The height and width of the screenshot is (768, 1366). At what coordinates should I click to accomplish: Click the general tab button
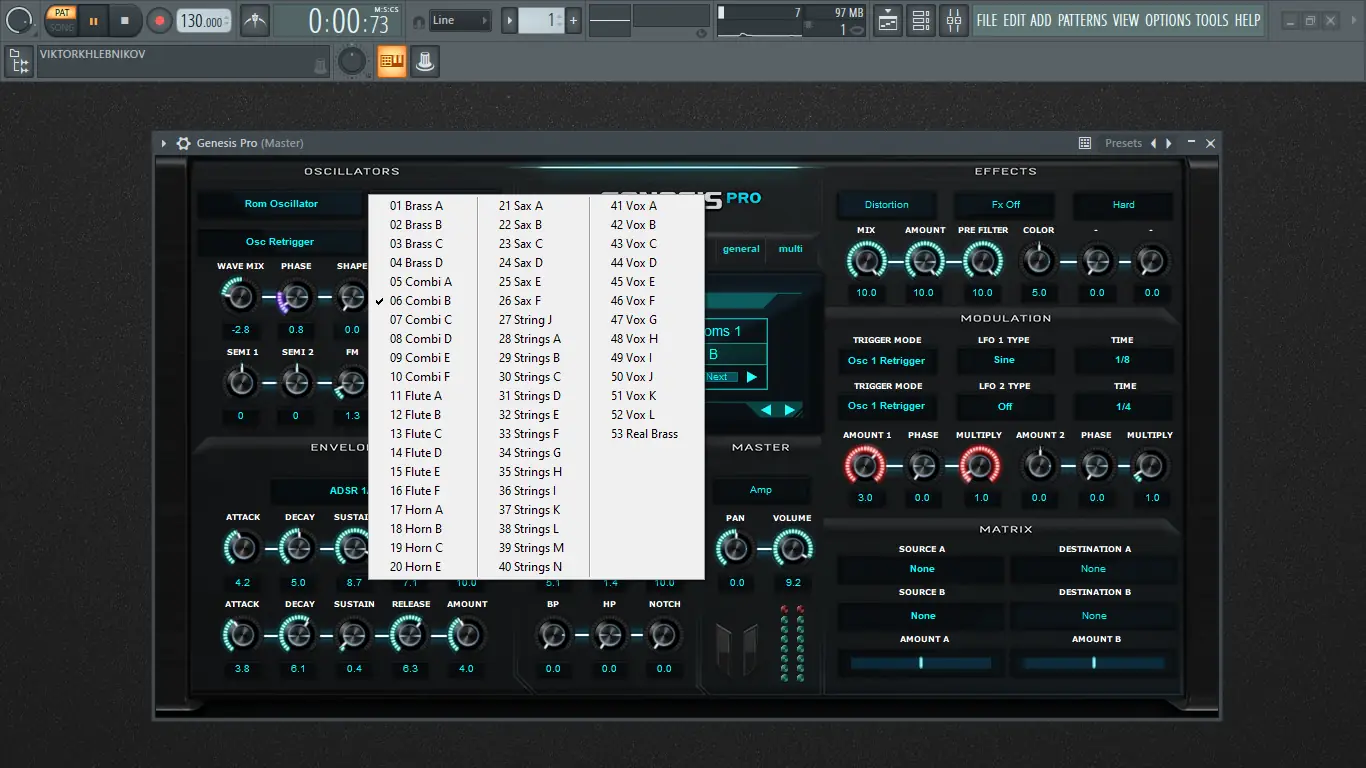[741, 249]
